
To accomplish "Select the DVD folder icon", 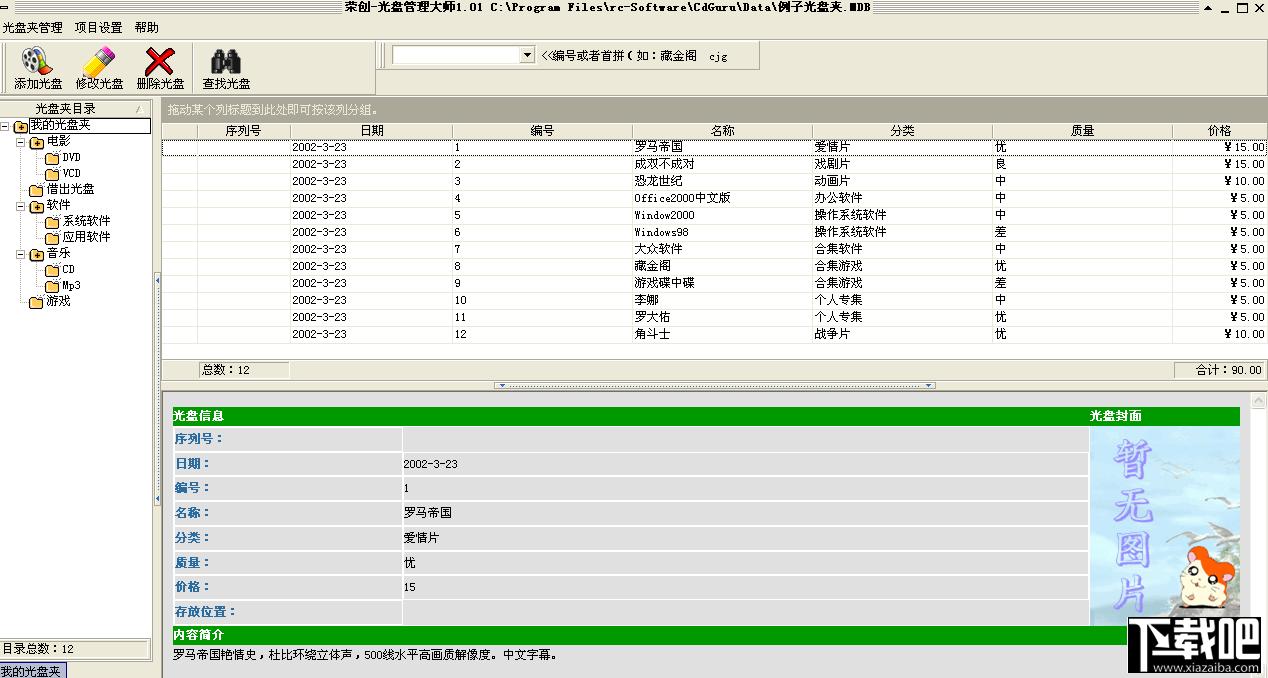I will coord(53,158).
